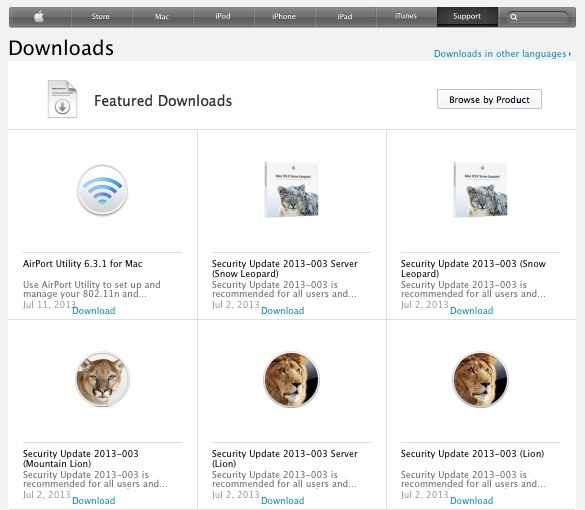Open Downloads in other languages link

(502, 54)
